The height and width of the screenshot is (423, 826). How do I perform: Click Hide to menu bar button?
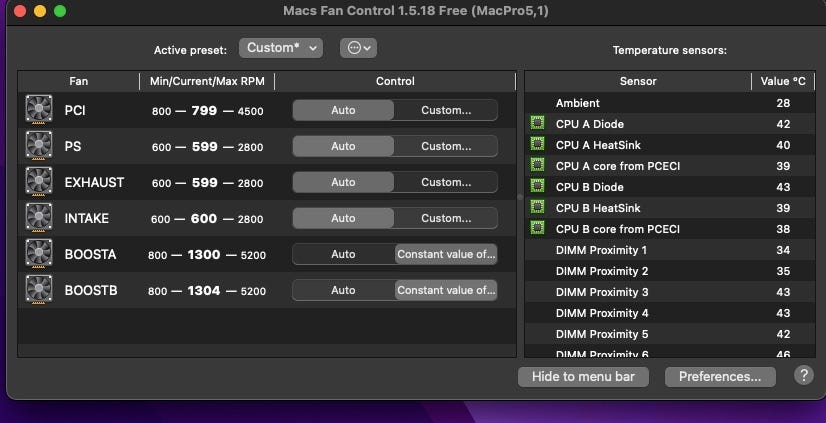(x=583, y=377)
